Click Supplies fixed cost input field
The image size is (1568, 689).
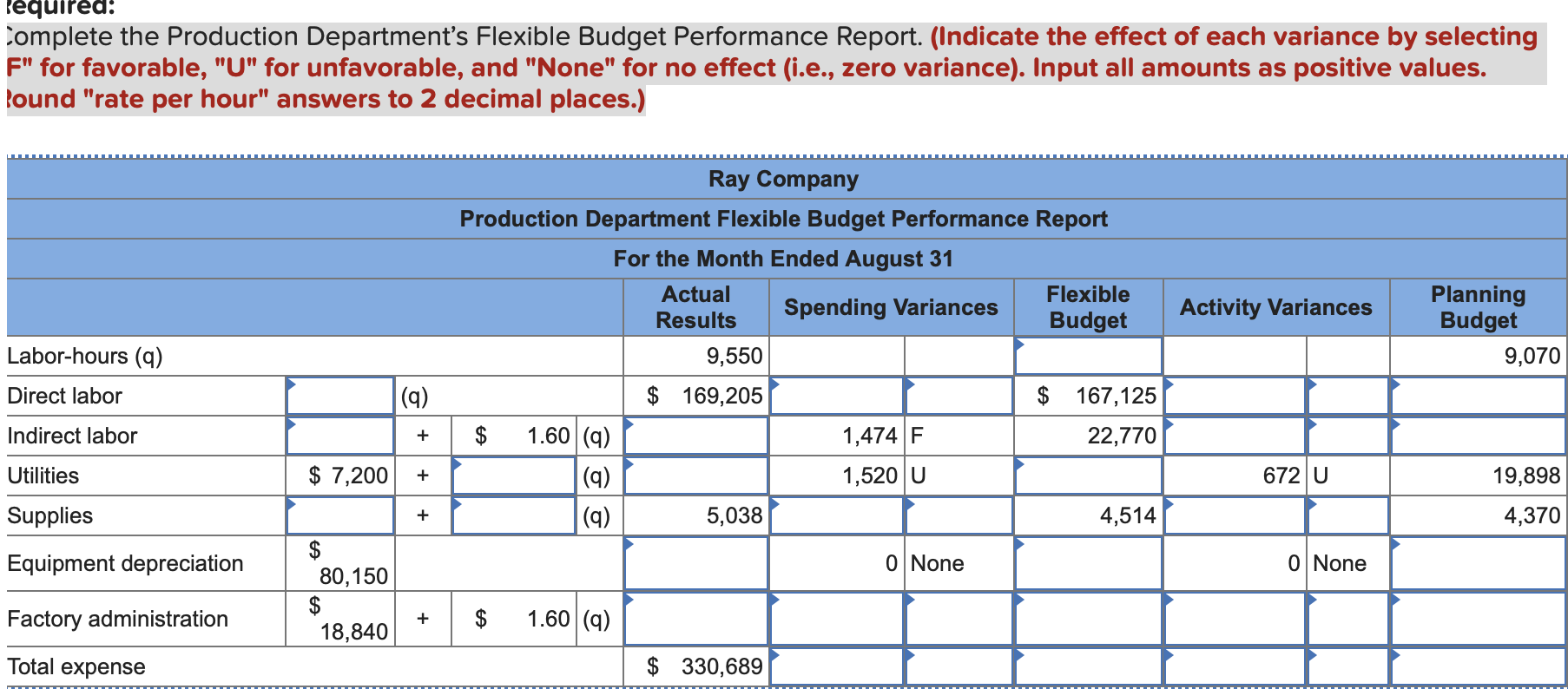click(x=340, y=515)
